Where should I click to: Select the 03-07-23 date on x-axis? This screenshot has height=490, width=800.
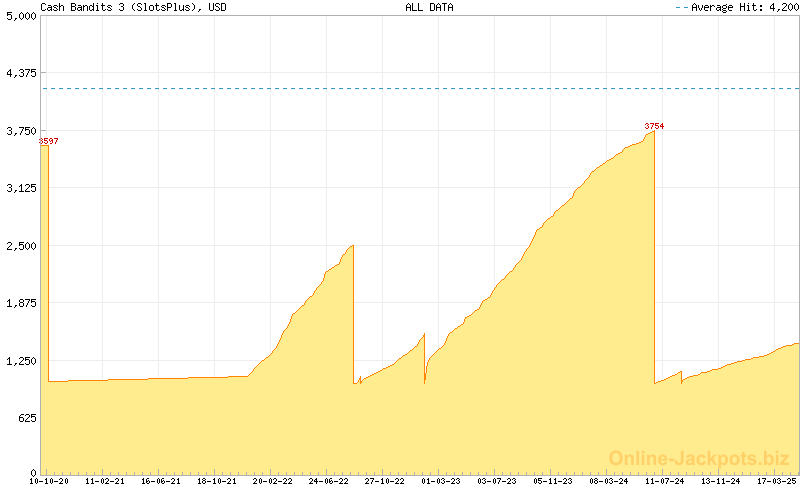pos(496,482)
